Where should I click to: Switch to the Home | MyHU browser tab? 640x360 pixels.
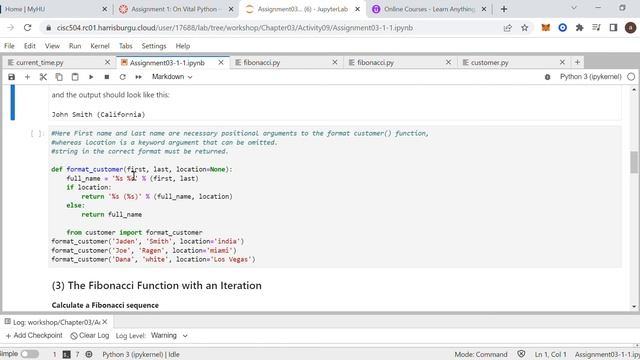click(53, 9)
